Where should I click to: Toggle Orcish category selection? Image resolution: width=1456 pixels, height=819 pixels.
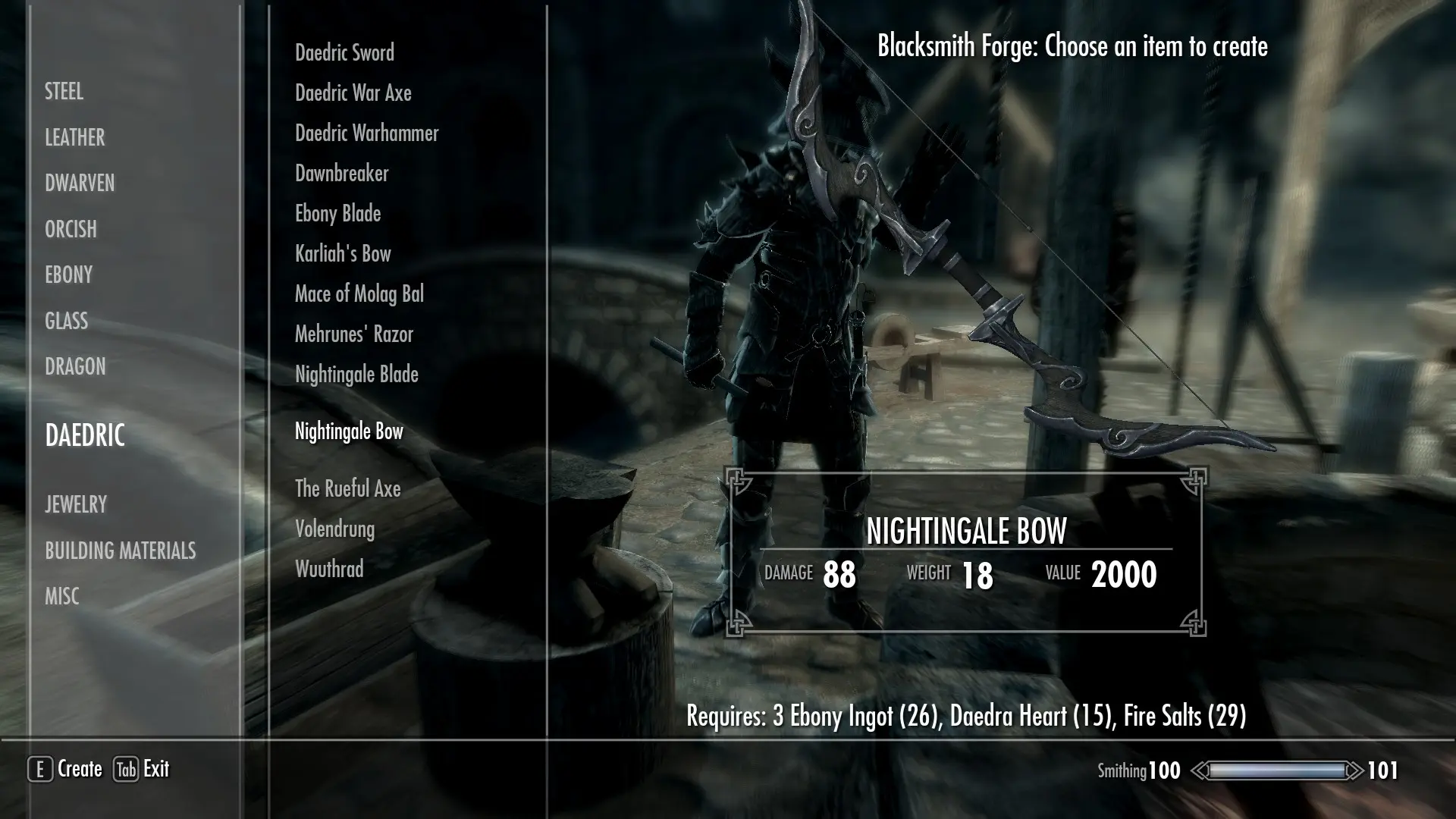pyautogui.click(x=70, y=228)
